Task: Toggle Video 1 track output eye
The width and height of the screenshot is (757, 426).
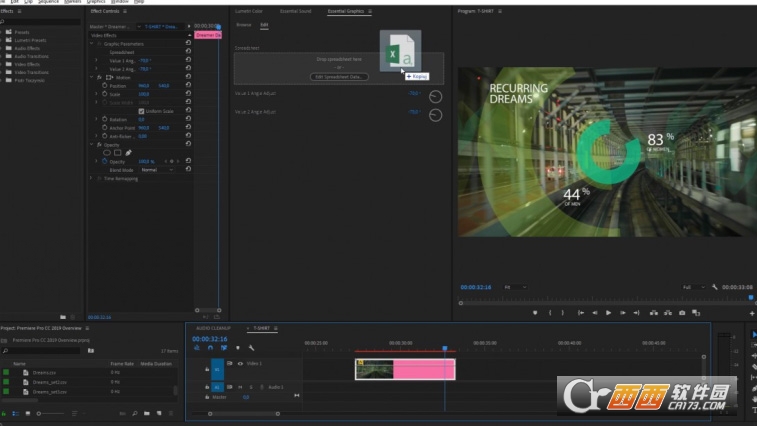Action: [x=240, y=364]
